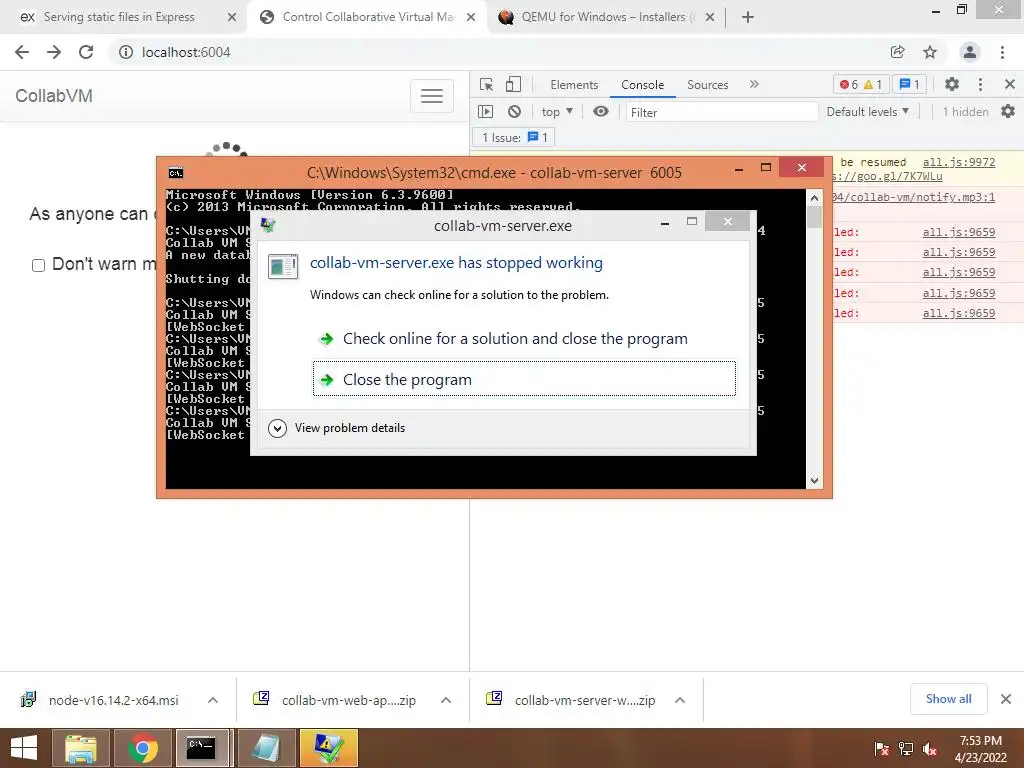Image resolution: width=1024 pixels, height=768 pixels.
Task: Open all.js:9972 source link
Action: pyautogui.click(x=959, y=162)
